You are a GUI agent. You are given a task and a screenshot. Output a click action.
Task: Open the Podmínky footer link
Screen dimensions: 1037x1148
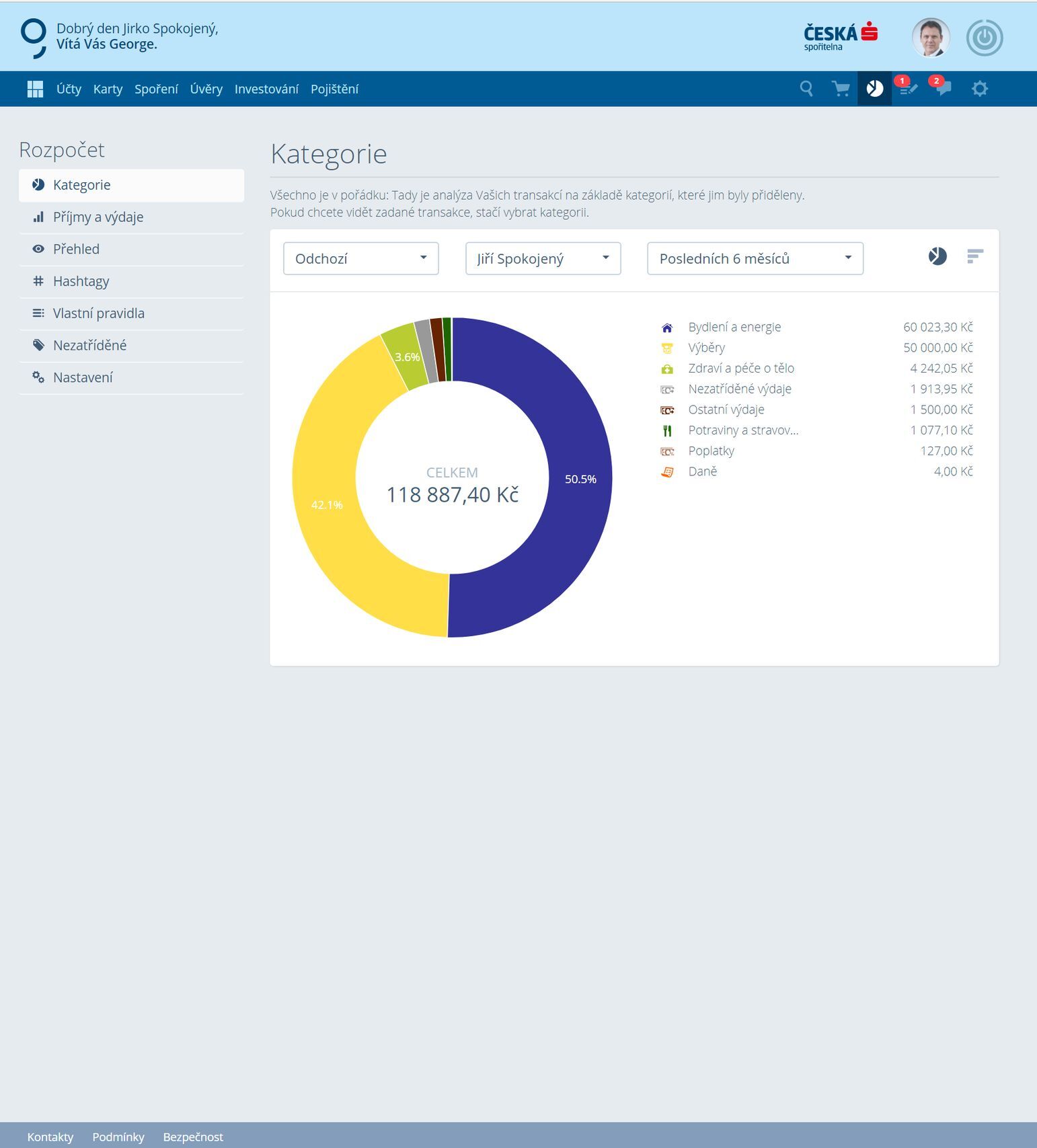(x=118, y=1137)
